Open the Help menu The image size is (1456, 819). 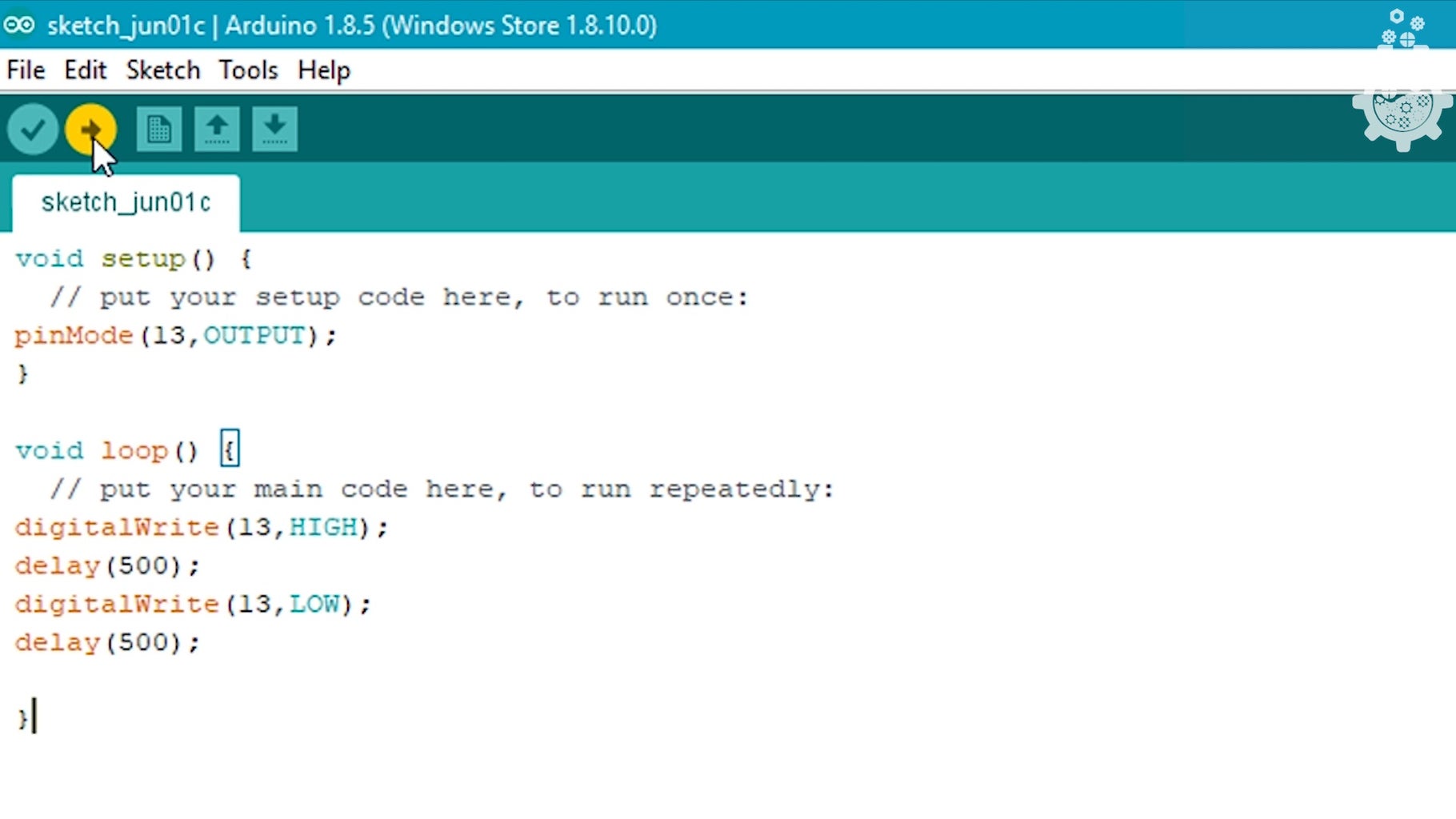point(323,70)
